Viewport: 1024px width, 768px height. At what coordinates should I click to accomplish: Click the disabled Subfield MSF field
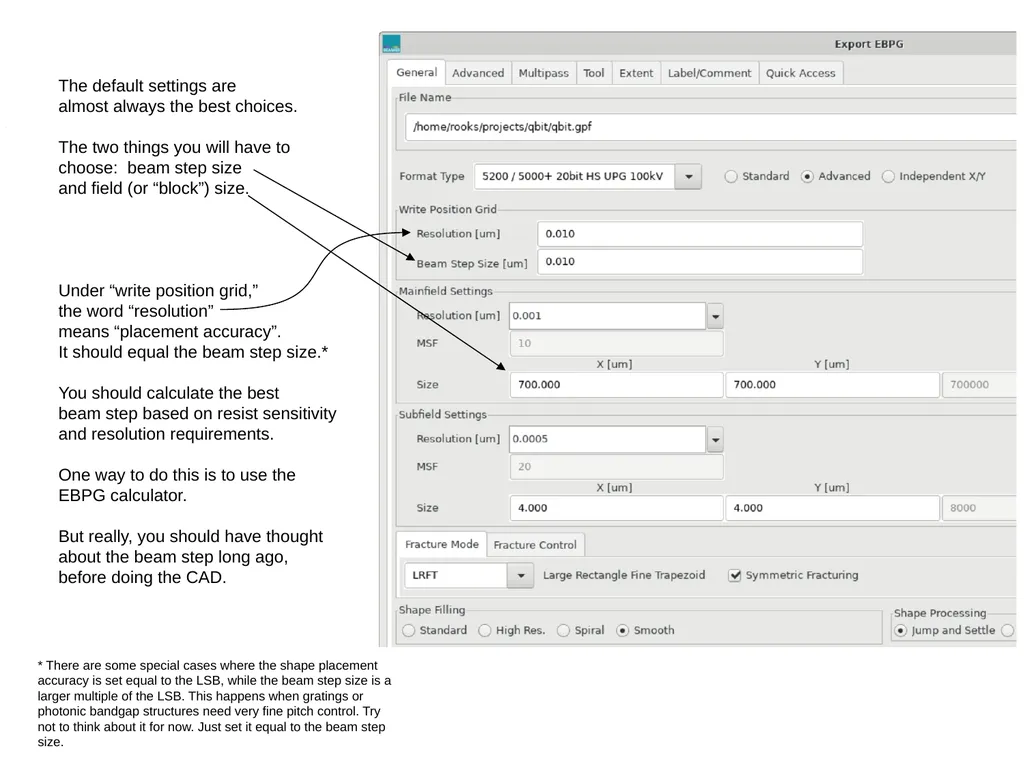tap(616, 467)
